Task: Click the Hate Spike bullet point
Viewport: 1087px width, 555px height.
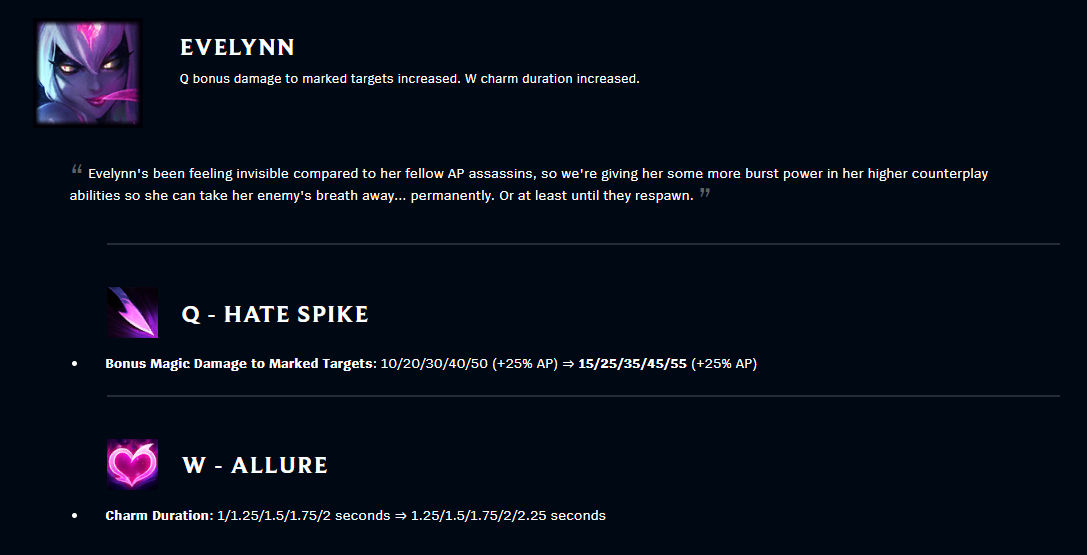Action: pyautogui.click(x=75, y=364)
